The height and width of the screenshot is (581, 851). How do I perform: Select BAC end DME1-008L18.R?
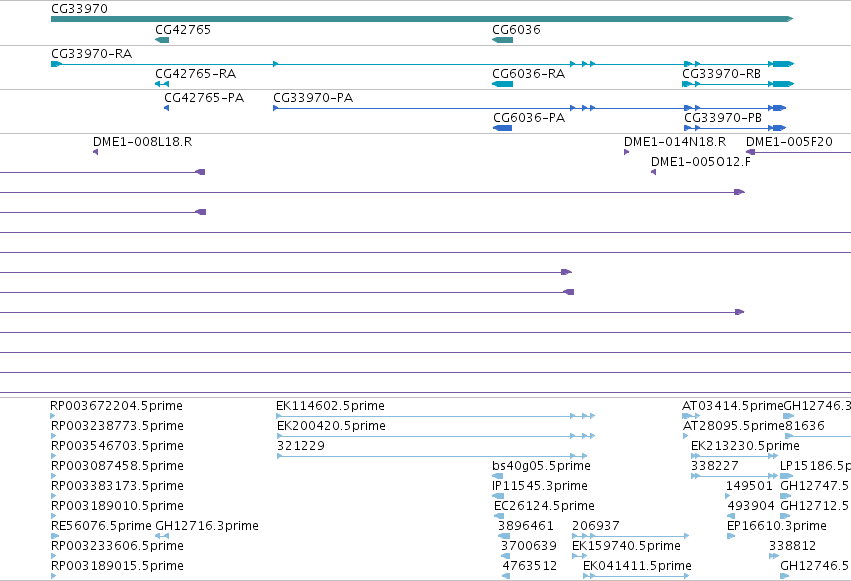pos(96,152)
